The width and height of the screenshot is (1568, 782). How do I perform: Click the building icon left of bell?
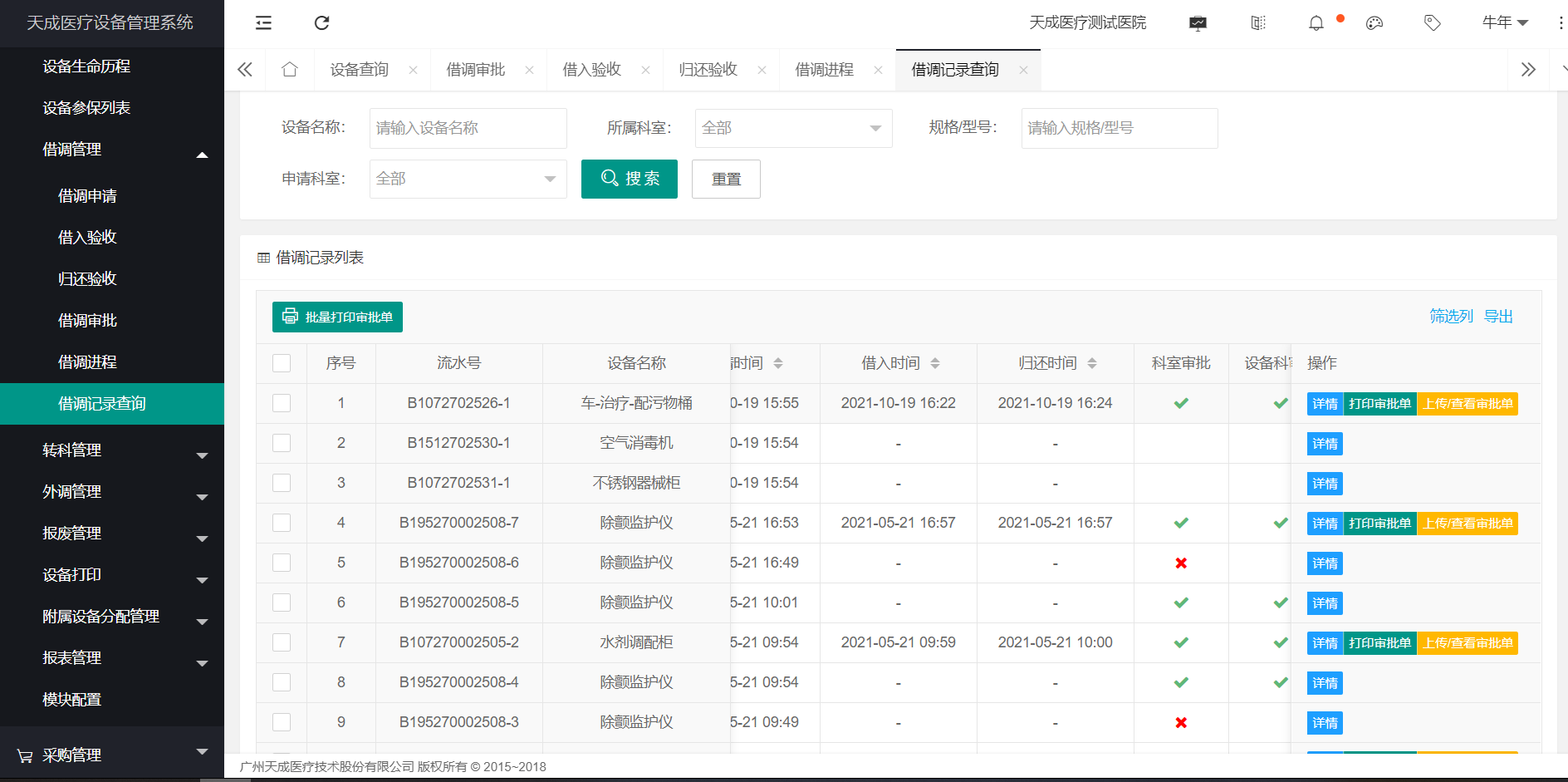1258,23
